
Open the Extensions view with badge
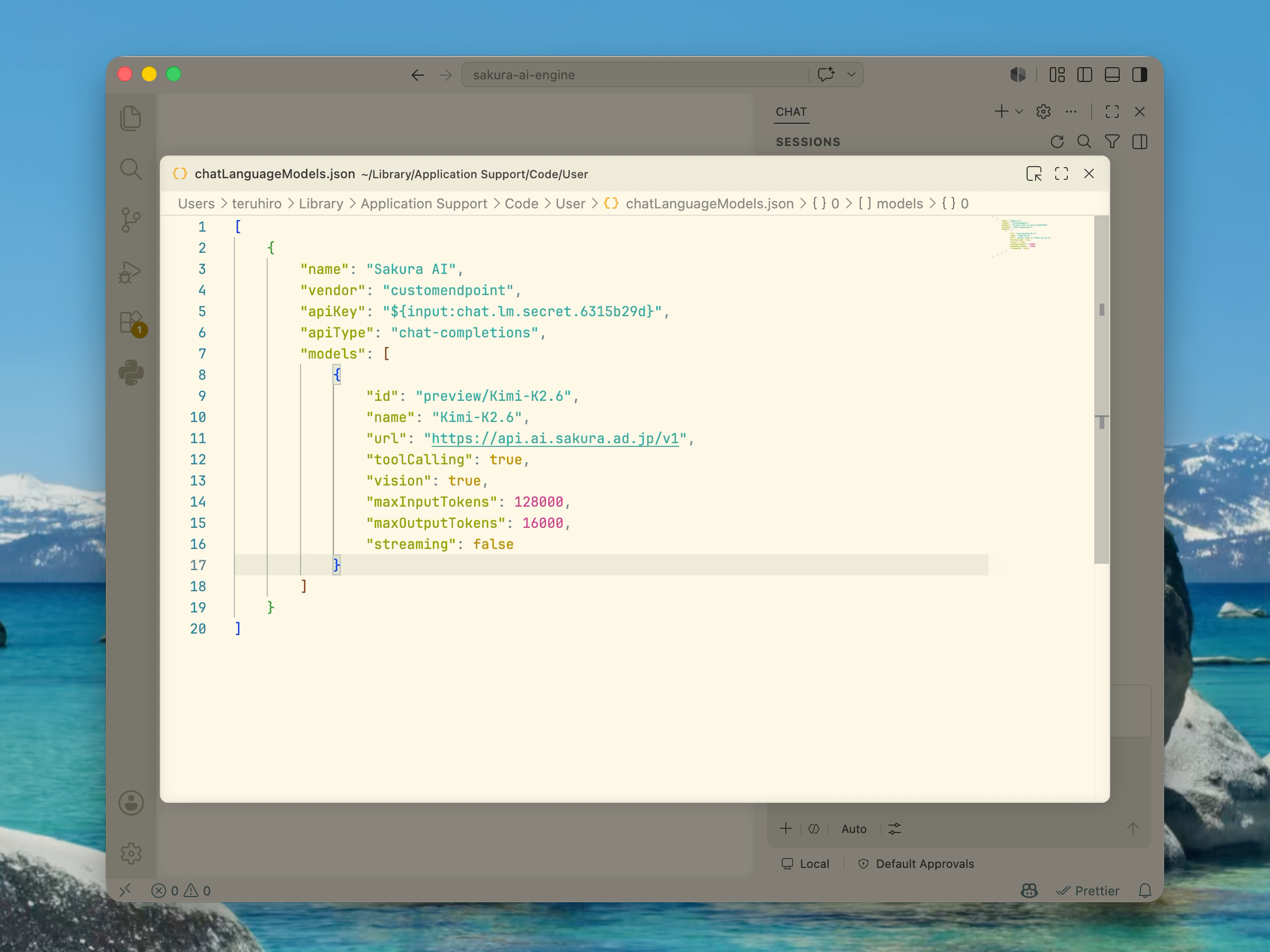132,323
